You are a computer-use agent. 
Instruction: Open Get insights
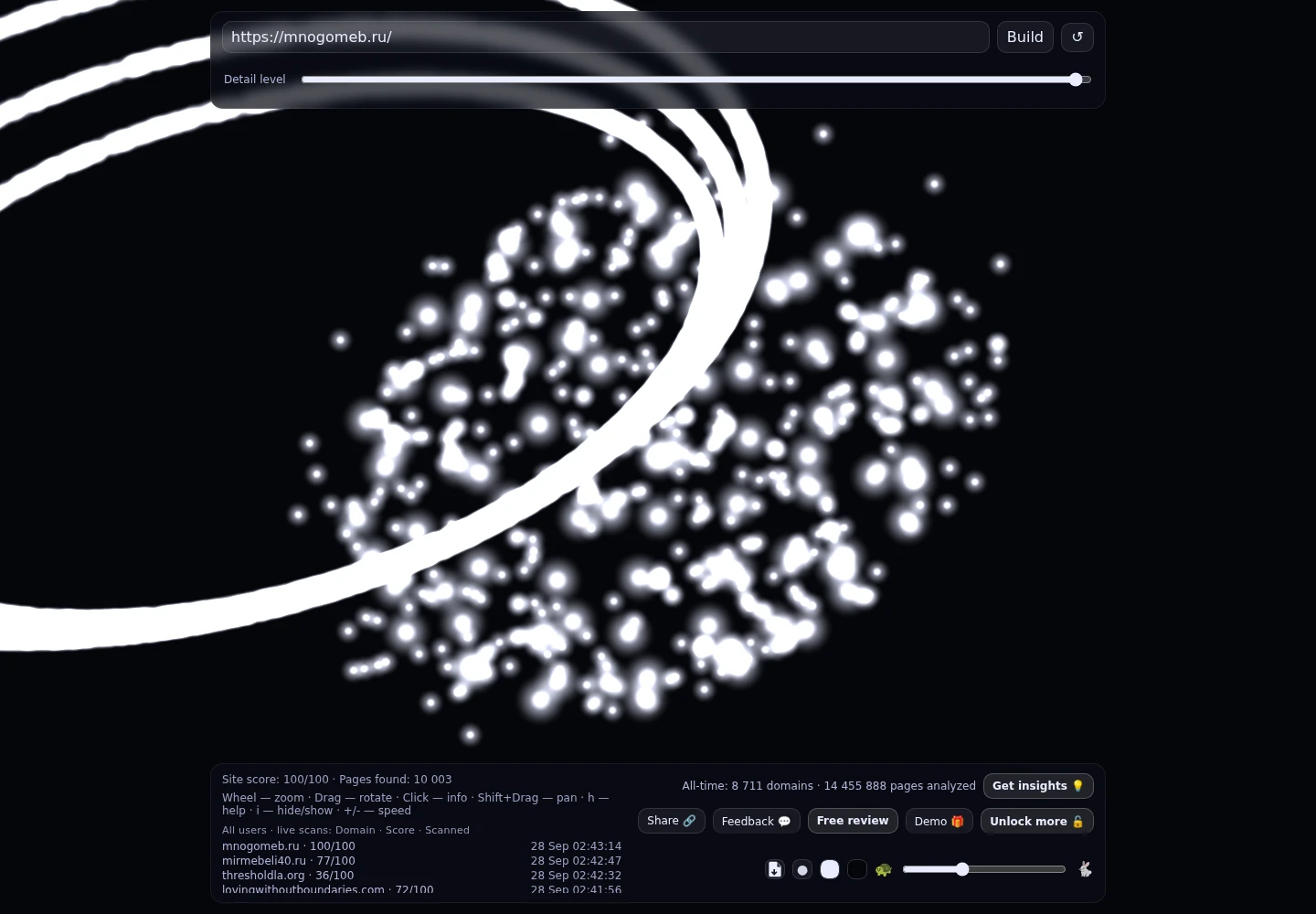coord(1038,786)
